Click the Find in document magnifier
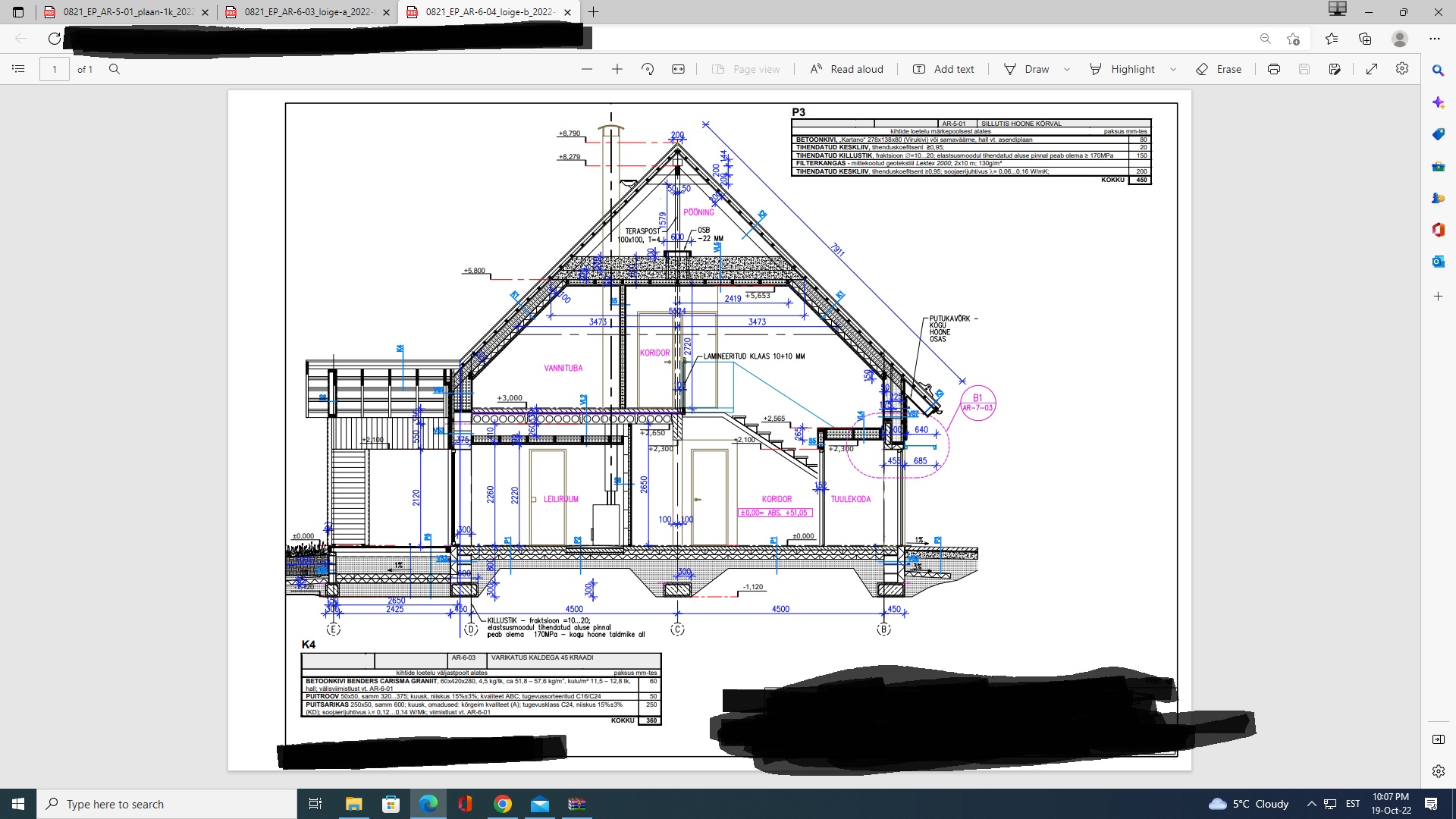The width and height of the screenshot is (1456, 819). pos(115,69)
